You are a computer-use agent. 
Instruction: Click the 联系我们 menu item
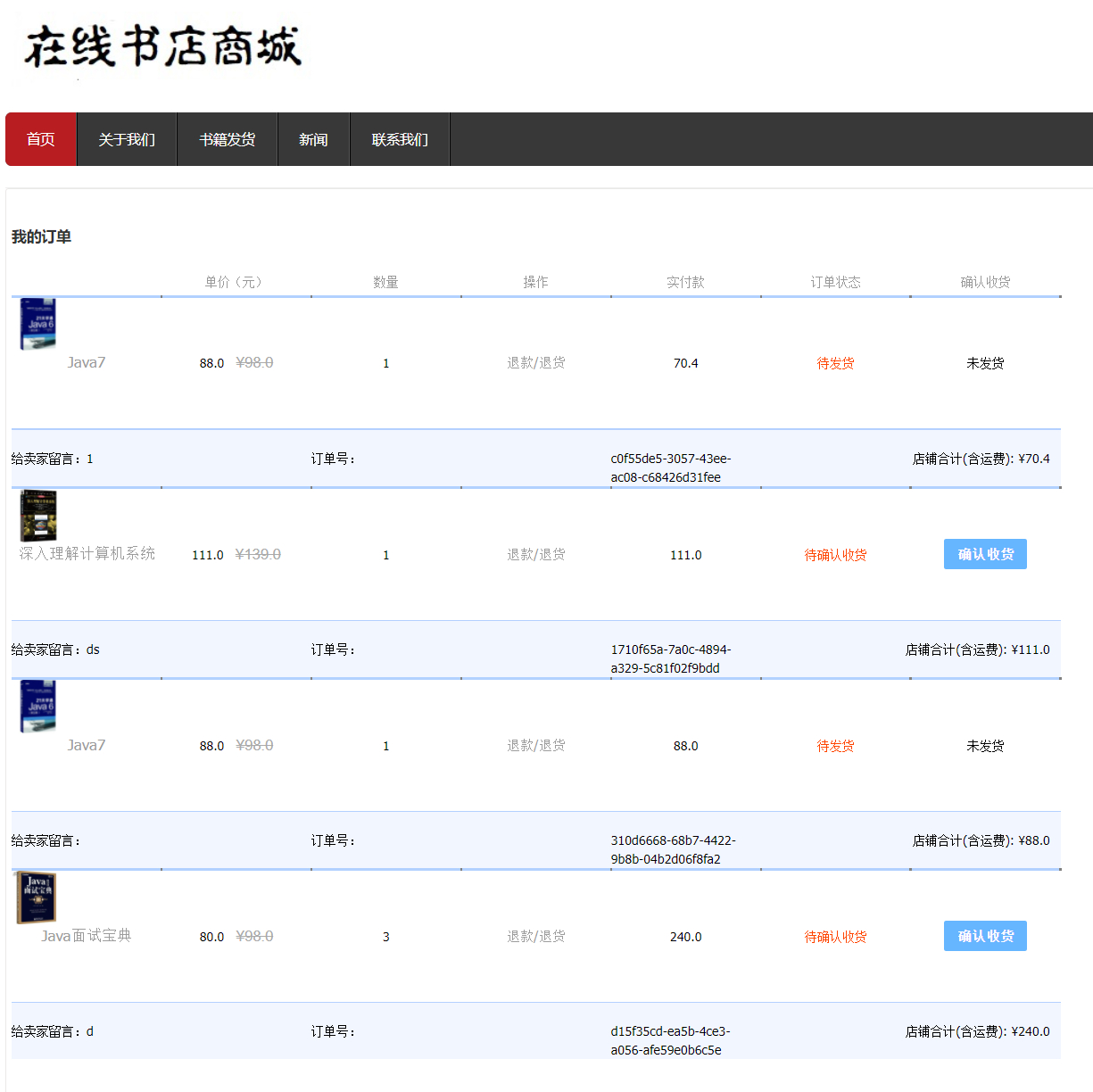[x=400, y=139]
